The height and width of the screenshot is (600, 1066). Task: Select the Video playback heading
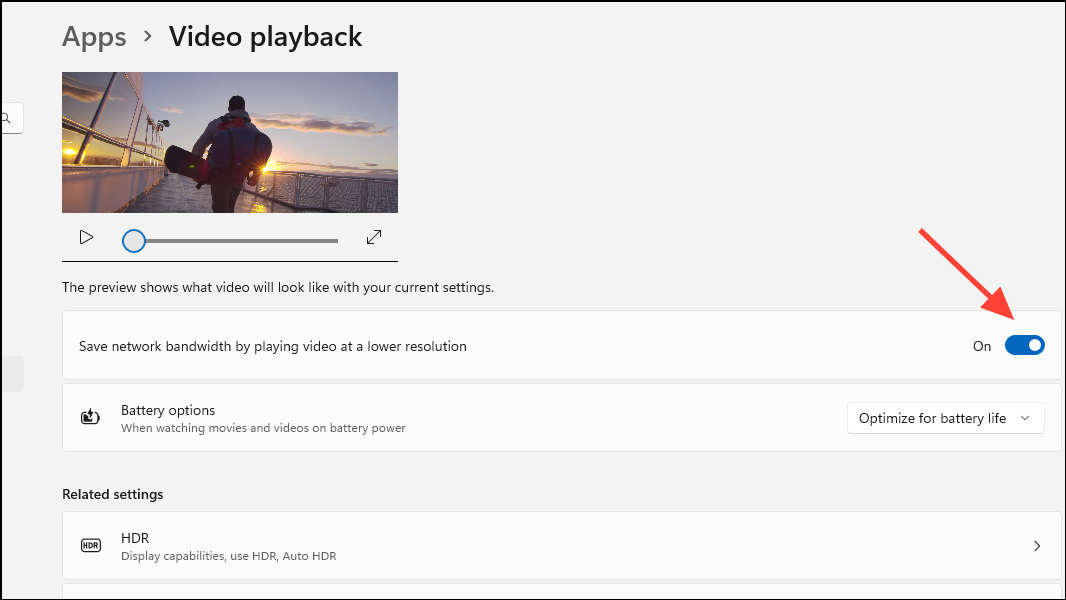pos(265,36)
